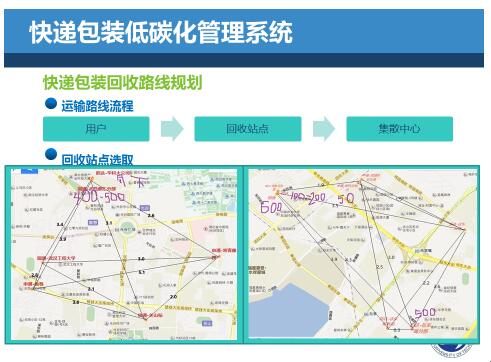Screen dimensions: 491x362
Task: Click red 武汉工程大学 label on left map
Action: [x=56, y=258]
